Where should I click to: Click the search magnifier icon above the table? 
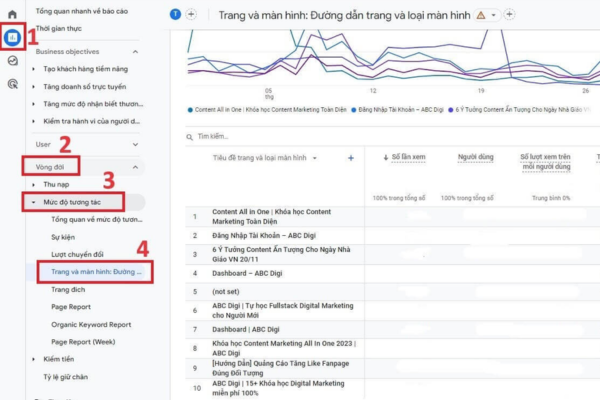tap(189, 137)
